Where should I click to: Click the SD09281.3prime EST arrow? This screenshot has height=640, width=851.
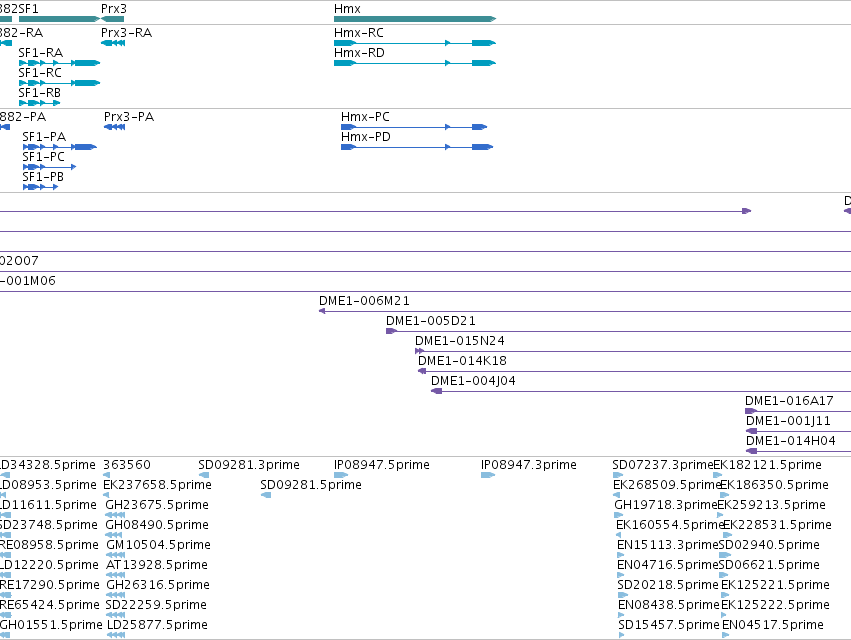(204, 475)
